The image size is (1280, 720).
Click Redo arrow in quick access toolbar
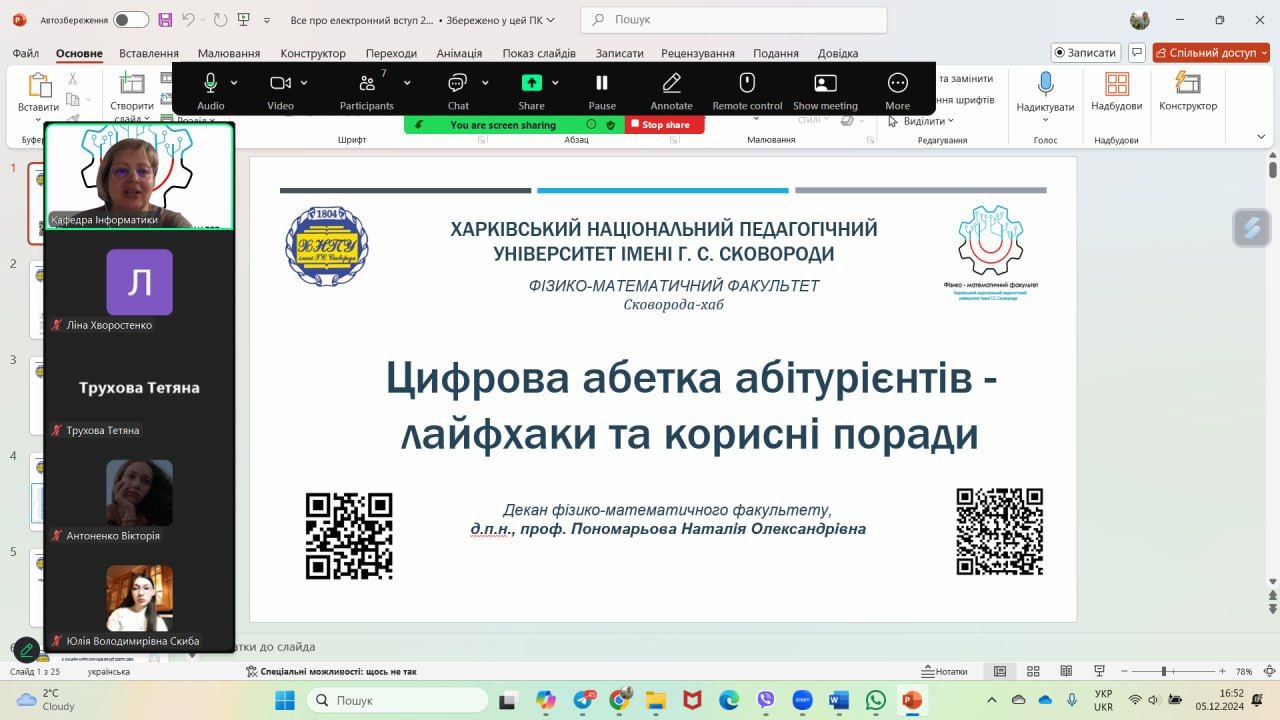pyautogui.click(x=219, y=20)
